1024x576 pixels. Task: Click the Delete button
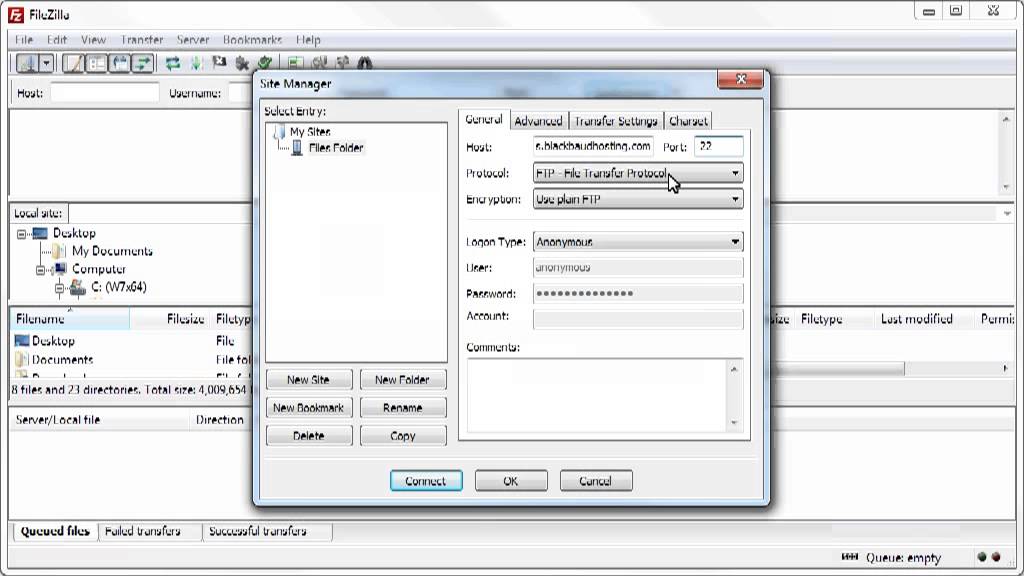coord(309,436)
